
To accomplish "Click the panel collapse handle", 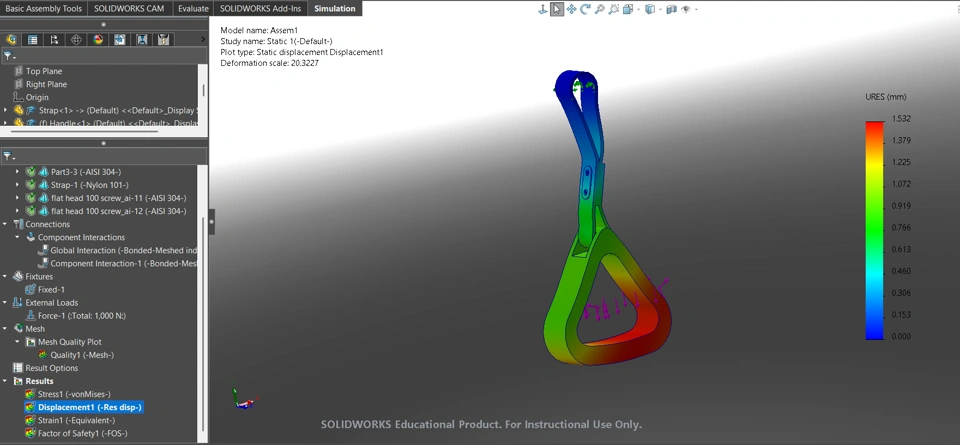I will [x=212, y=222].
